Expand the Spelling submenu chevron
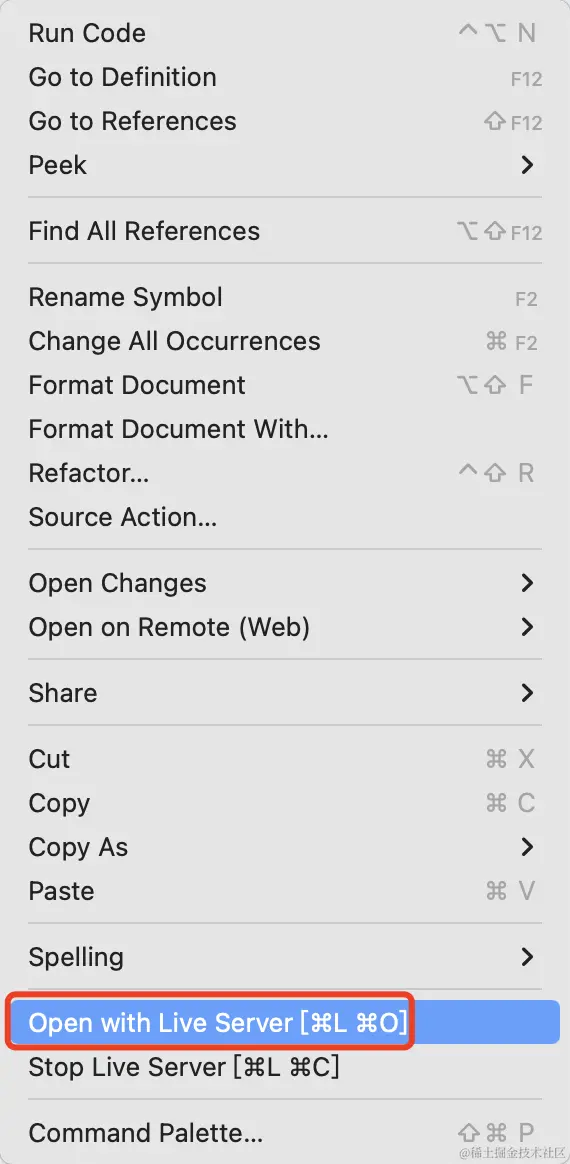570x1164 pixels. (527, 957)
